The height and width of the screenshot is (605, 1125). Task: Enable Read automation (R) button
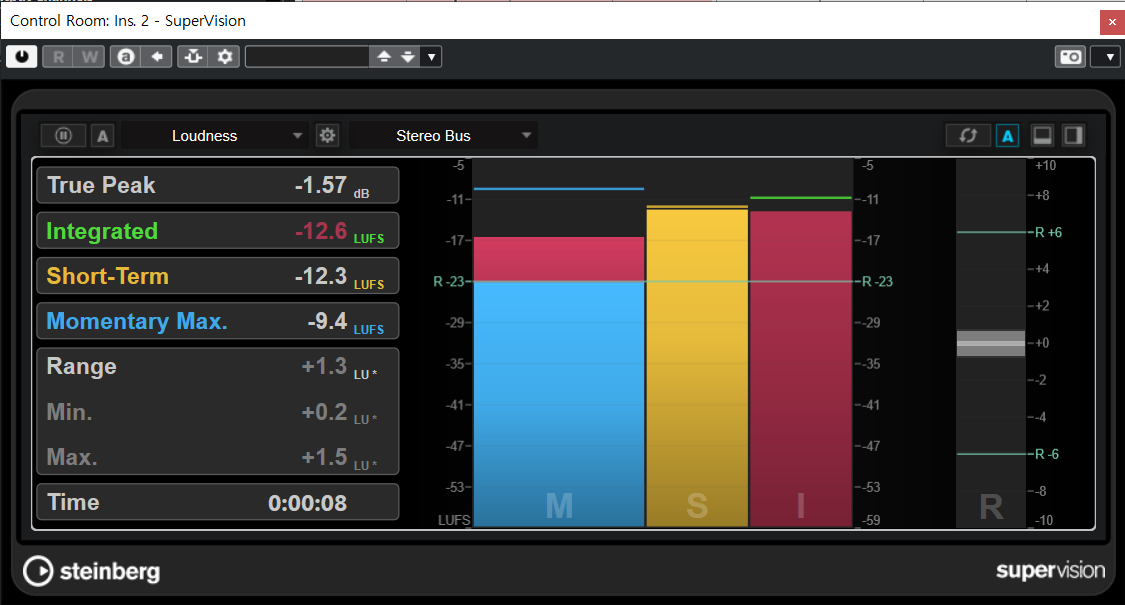(x=59, y=57)
